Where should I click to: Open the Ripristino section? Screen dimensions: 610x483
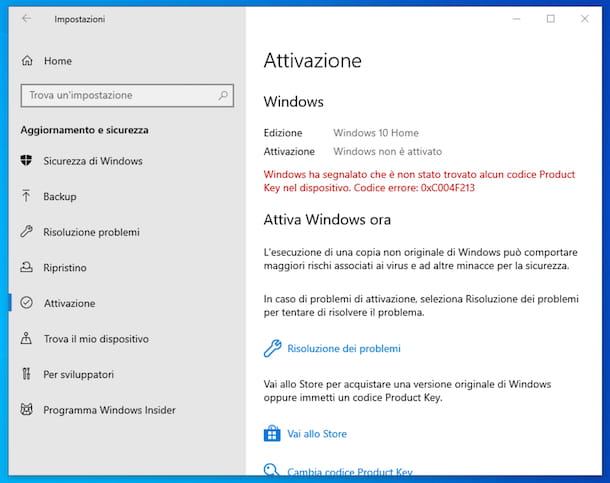tap(65, 268)
